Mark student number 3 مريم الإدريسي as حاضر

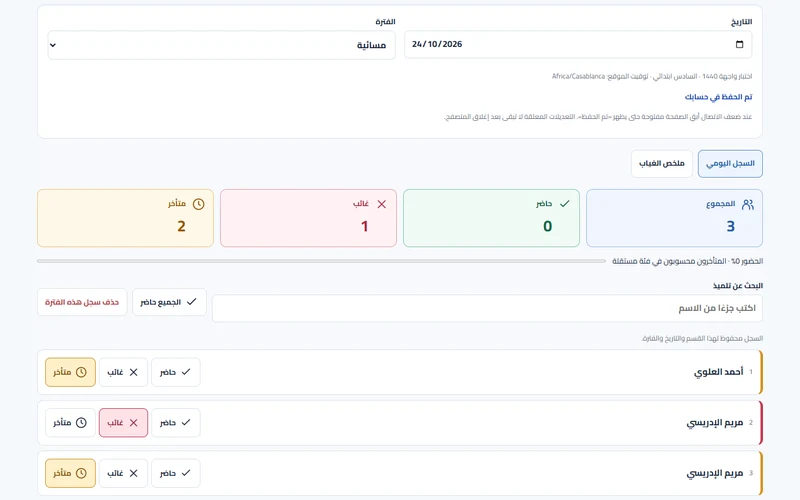coord(176,473)
